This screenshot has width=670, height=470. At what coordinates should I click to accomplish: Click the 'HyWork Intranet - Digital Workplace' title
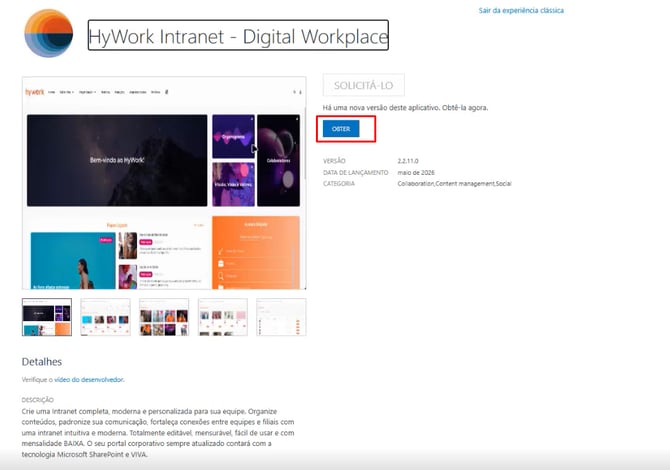click(238, 36)
